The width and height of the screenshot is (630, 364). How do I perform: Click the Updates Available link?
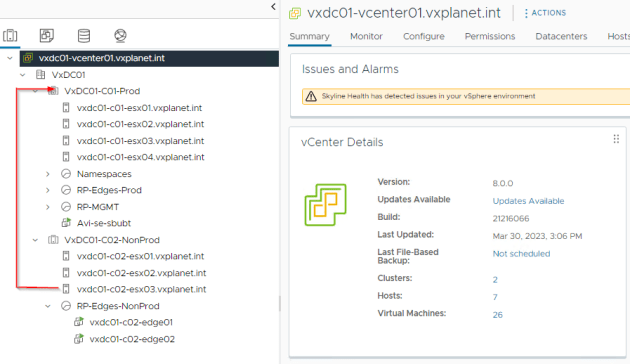[x=528, y=201]
